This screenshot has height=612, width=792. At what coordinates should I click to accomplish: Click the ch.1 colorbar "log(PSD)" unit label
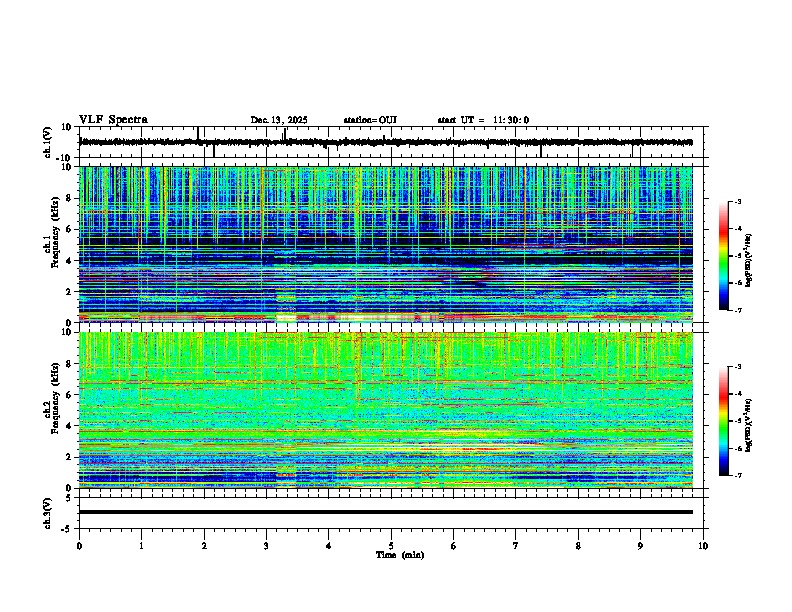(749, 261)
